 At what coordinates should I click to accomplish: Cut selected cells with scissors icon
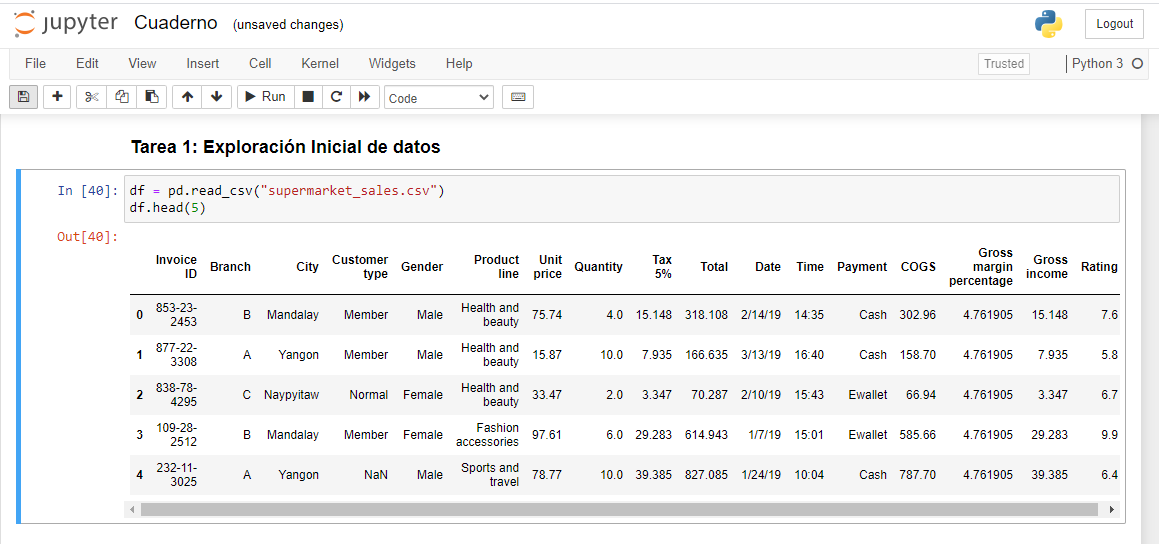(x=92, y=97)
